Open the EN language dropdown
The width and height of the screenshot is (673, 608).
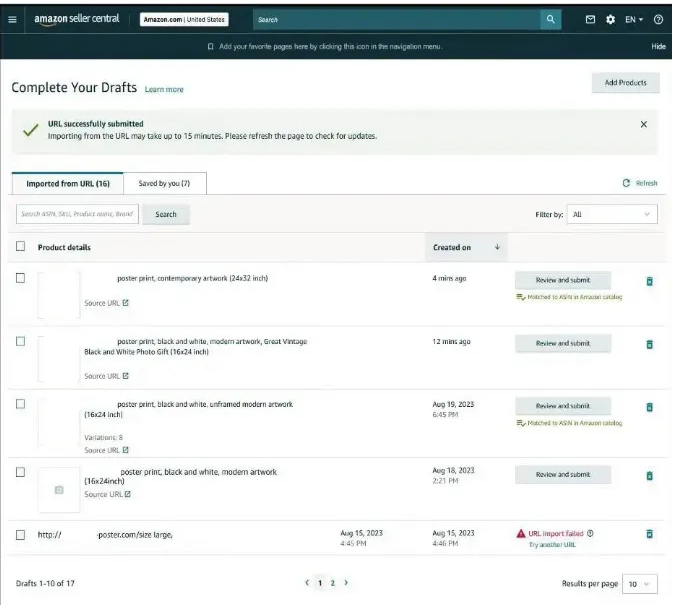(634, 19)
